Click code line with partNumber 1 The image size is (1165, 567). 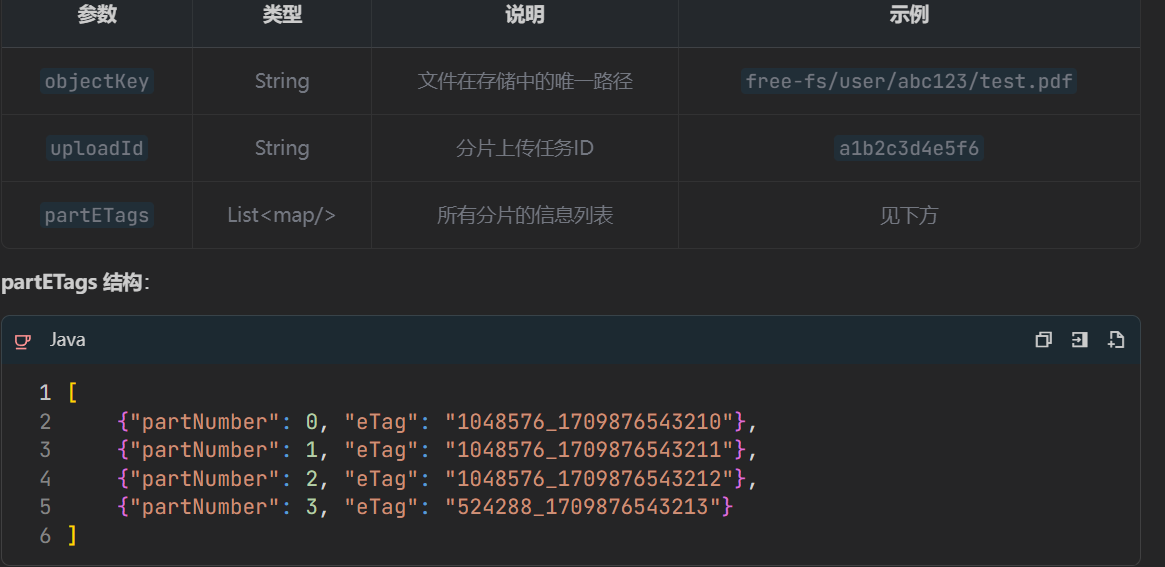(438, 450)
